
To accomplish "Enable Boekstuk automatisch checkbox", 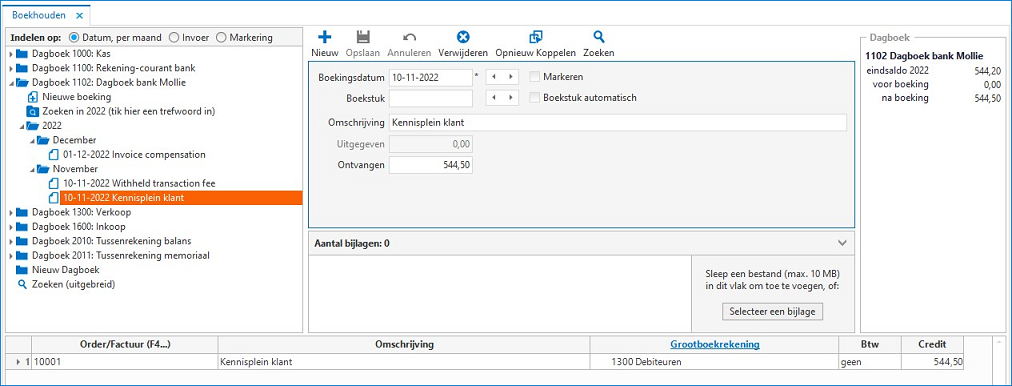I will (x=534, y=98).
